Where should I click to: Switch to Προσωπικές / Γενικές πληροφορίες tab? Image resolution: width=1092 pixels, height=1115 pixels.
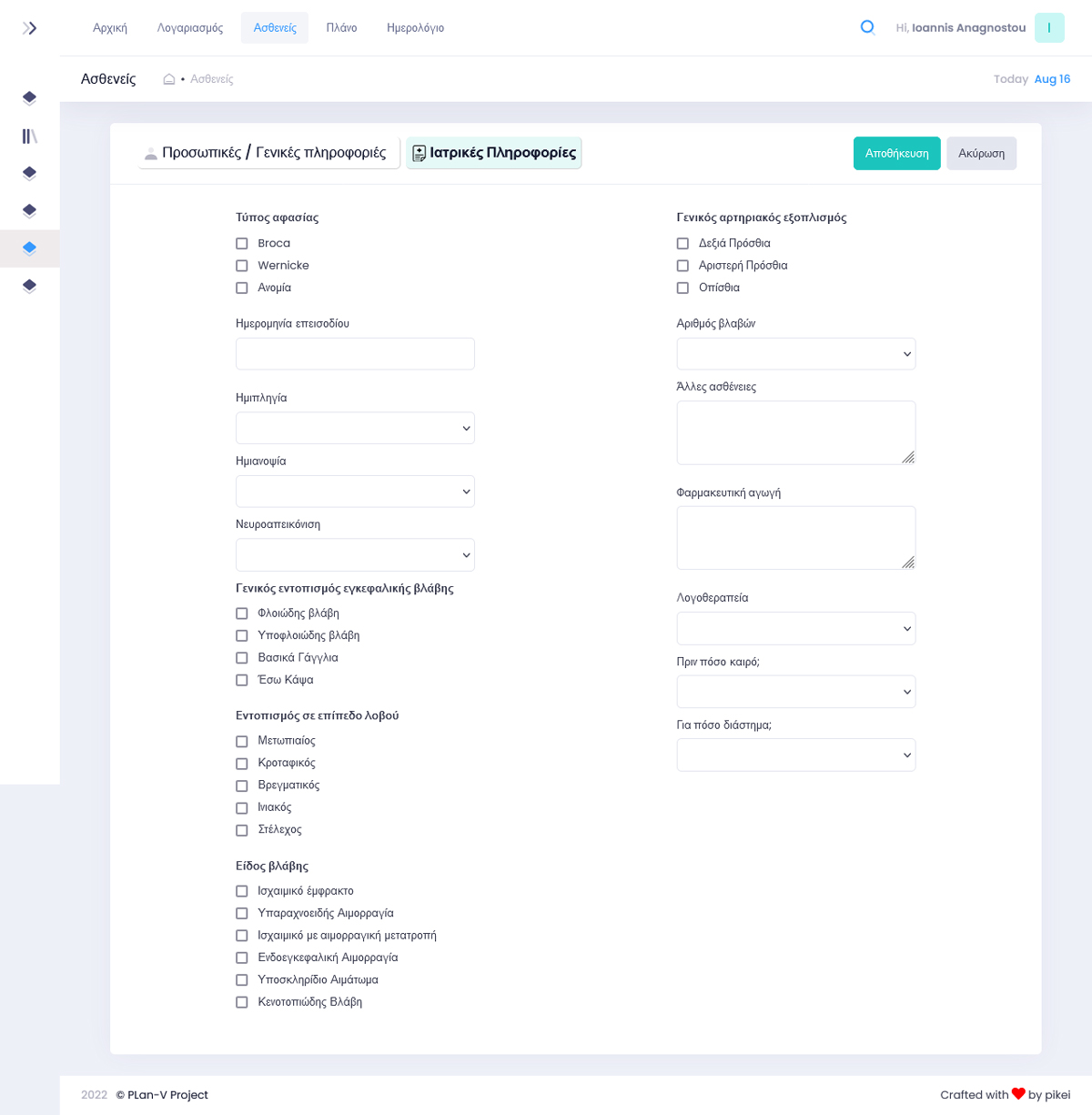tap(268, 153)
